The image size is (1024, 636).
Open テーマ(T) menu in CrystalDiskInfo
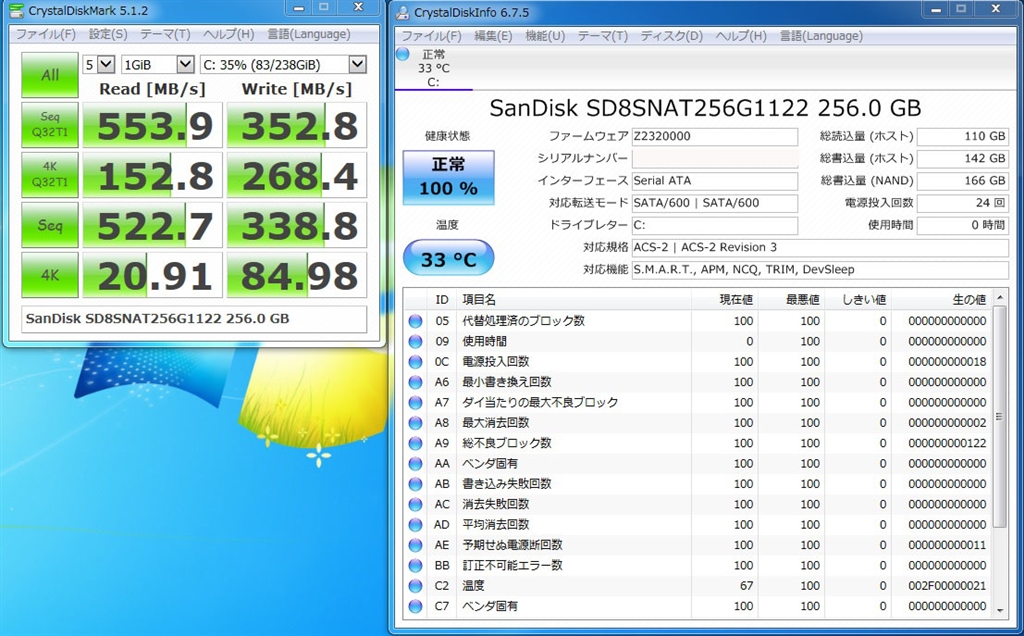603,36
